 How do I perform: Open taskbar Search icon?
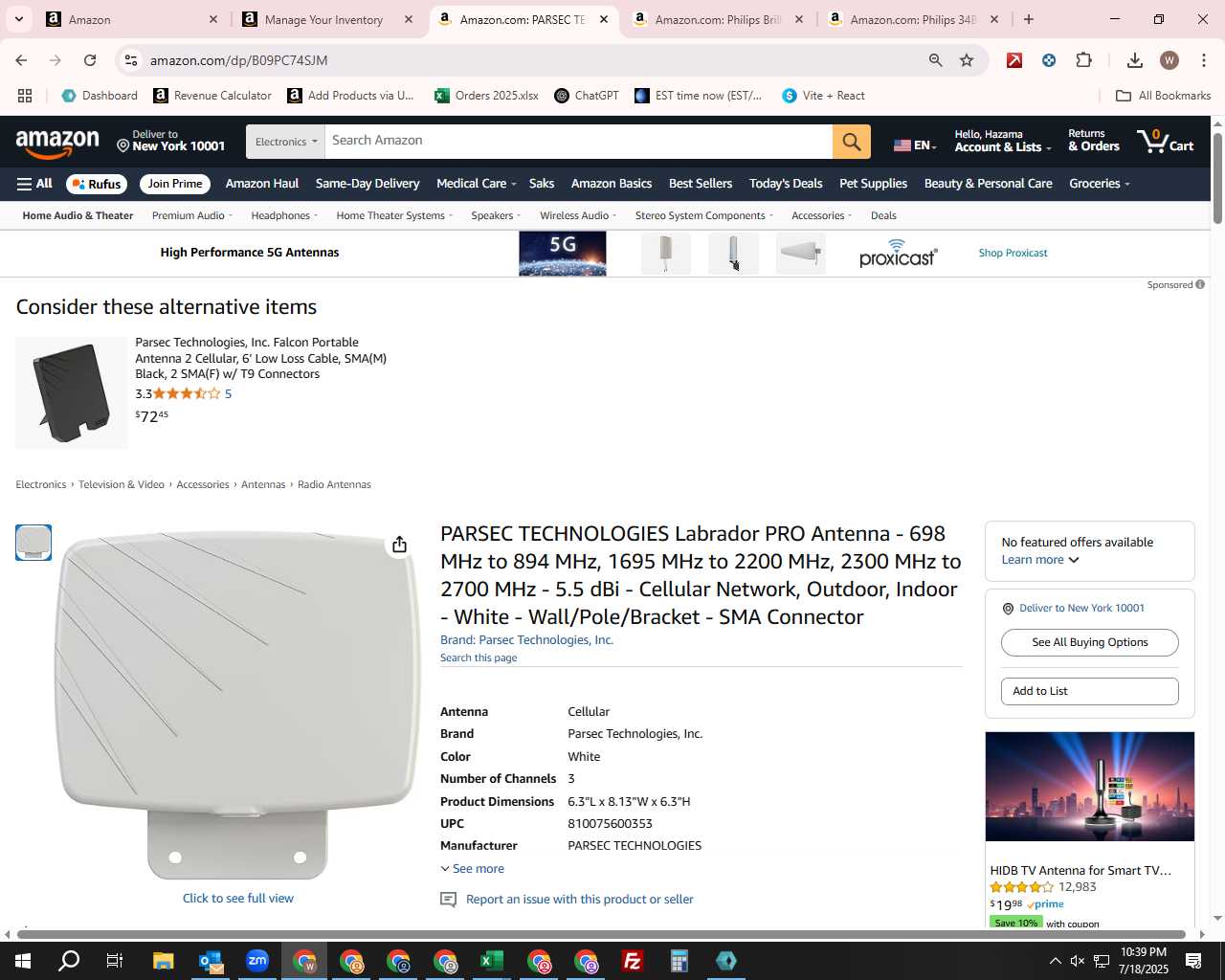[x=69, y=961]
